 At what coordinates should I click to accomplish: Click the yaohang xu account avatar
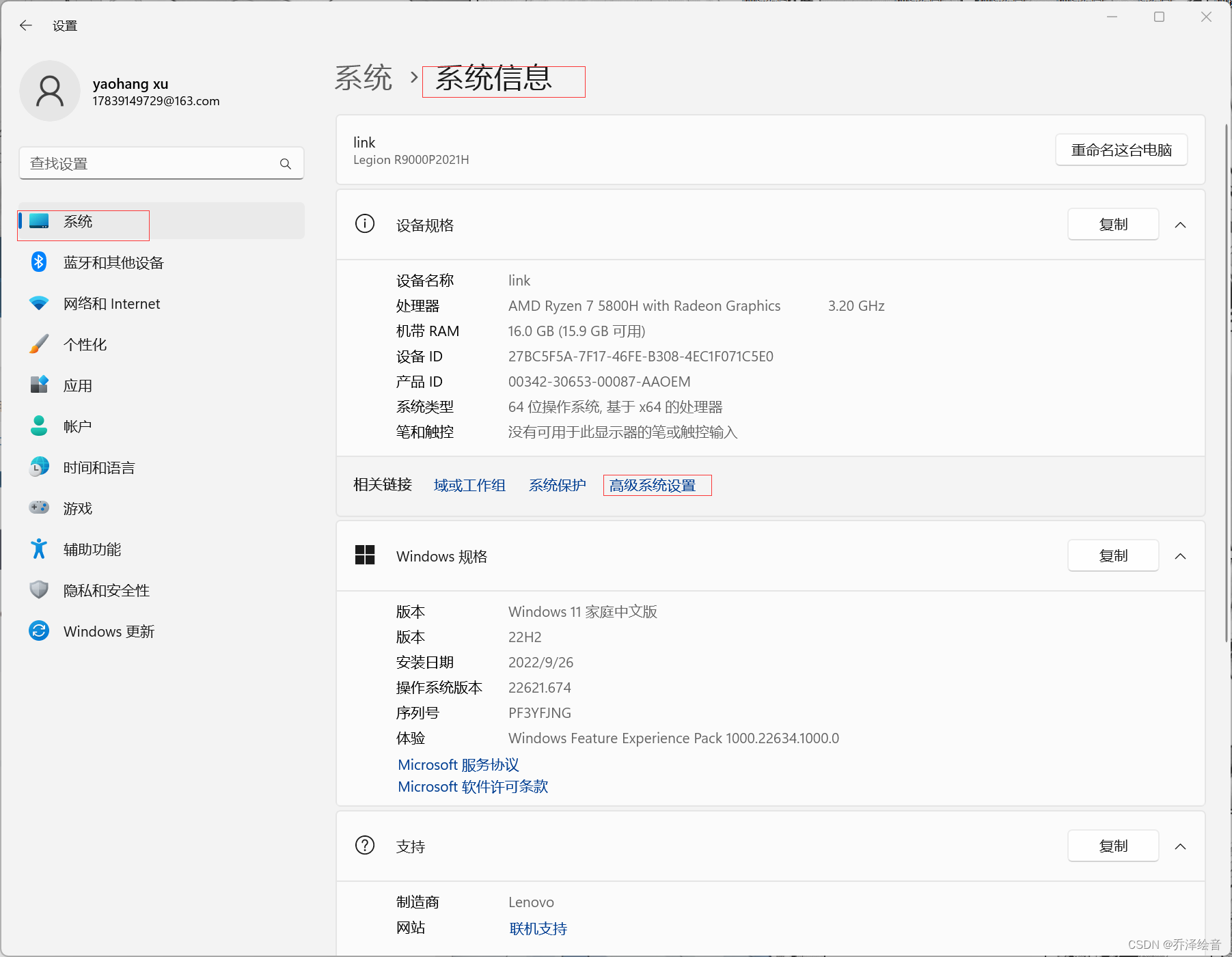click(50, 91)
